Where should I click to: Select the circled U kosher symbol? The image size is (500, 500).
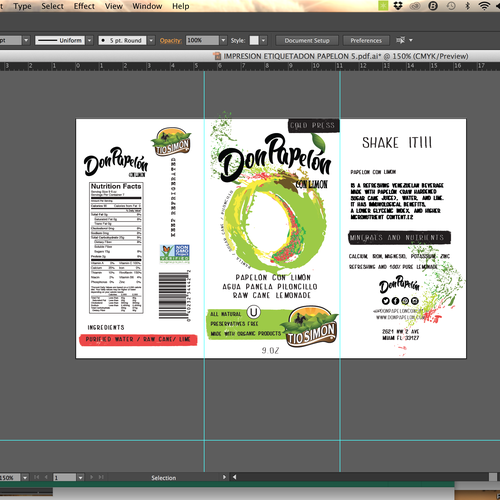tap(253, 312)
